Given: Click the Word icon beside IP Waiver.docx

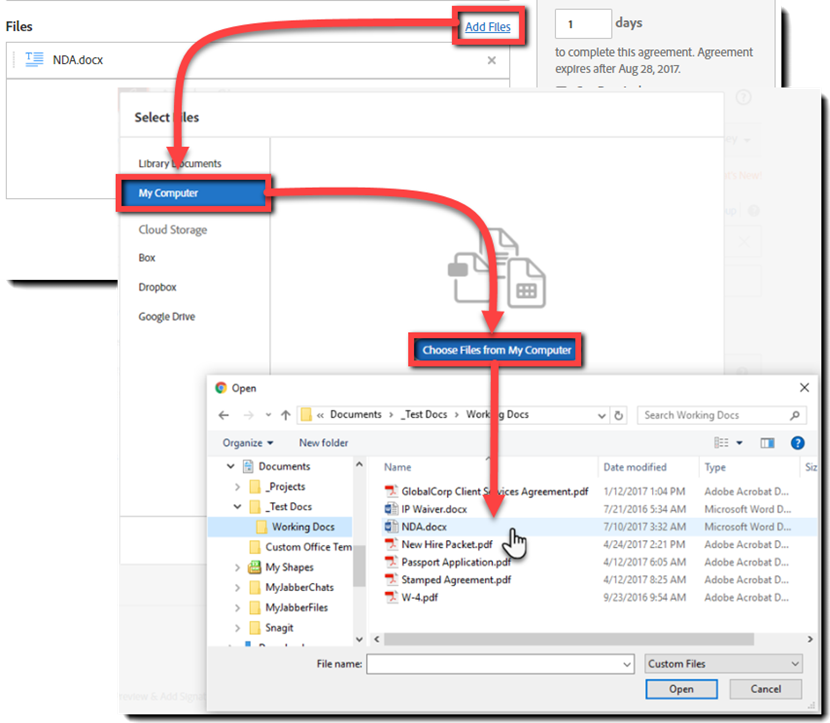Looking at the screenshot, I should coord(391,509).
